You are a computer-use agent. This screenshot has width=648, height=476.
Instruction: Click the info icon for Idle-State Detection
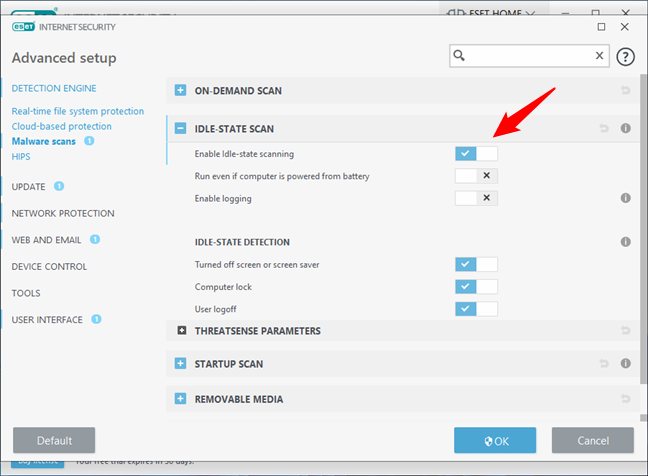pyautogui.click(x=625, y=242)
